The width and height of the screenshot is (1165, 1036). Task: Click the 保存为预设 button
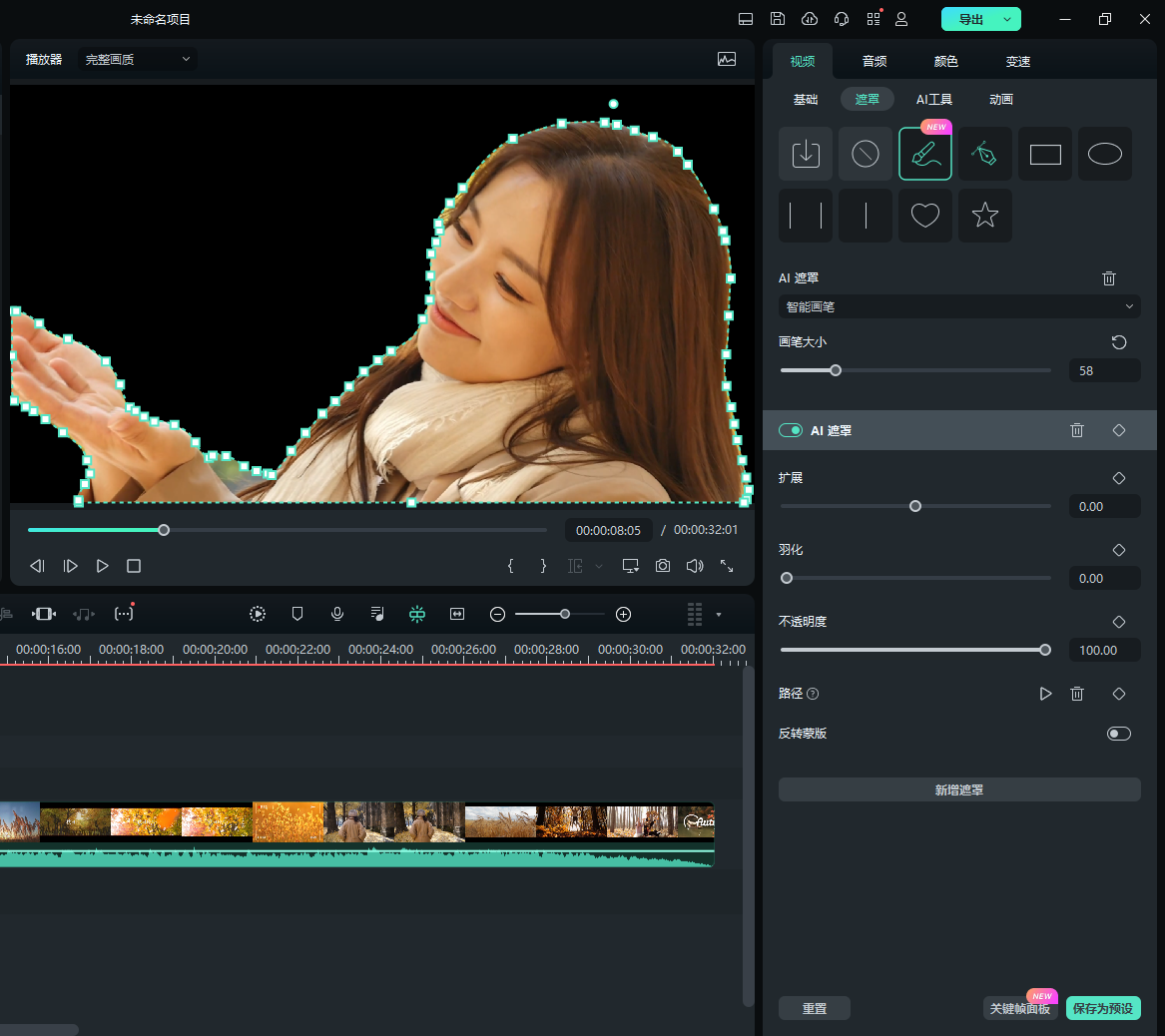click(x=1102, y=1008)
